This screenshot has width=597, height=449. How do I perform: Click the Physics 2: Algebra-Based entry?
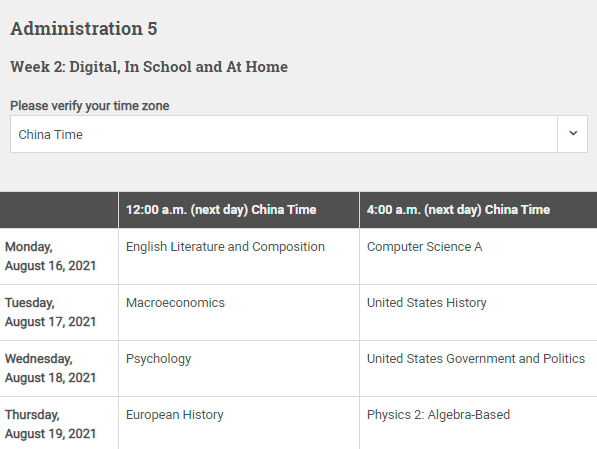click(438, 415)
